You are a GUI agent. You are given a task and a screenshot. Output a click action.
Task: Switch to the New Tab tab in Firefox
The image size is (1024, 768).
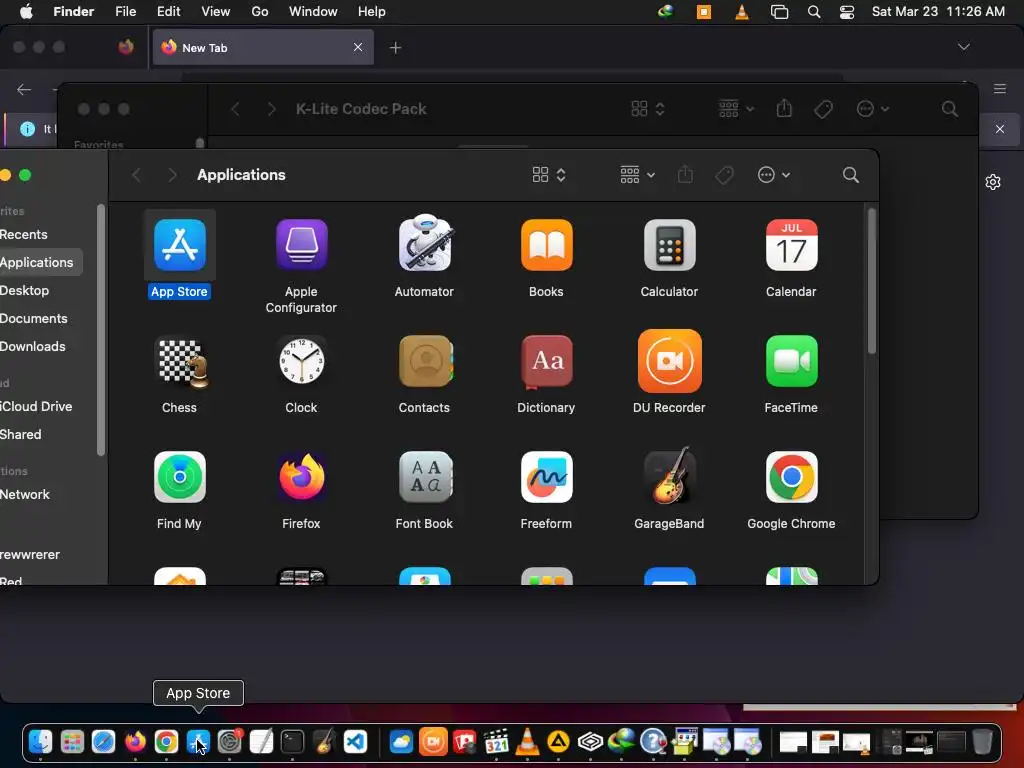[x=263, y=47]
